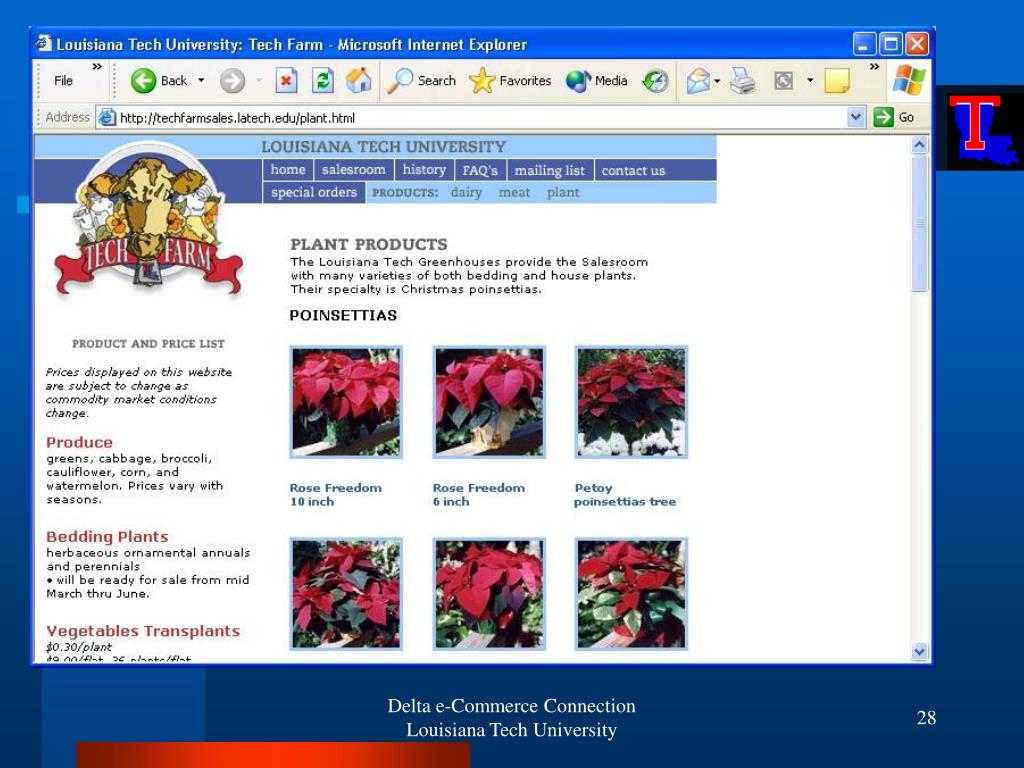1024x768 pixels.
Task: Go to plant products link
Action: tap(563, 193)
